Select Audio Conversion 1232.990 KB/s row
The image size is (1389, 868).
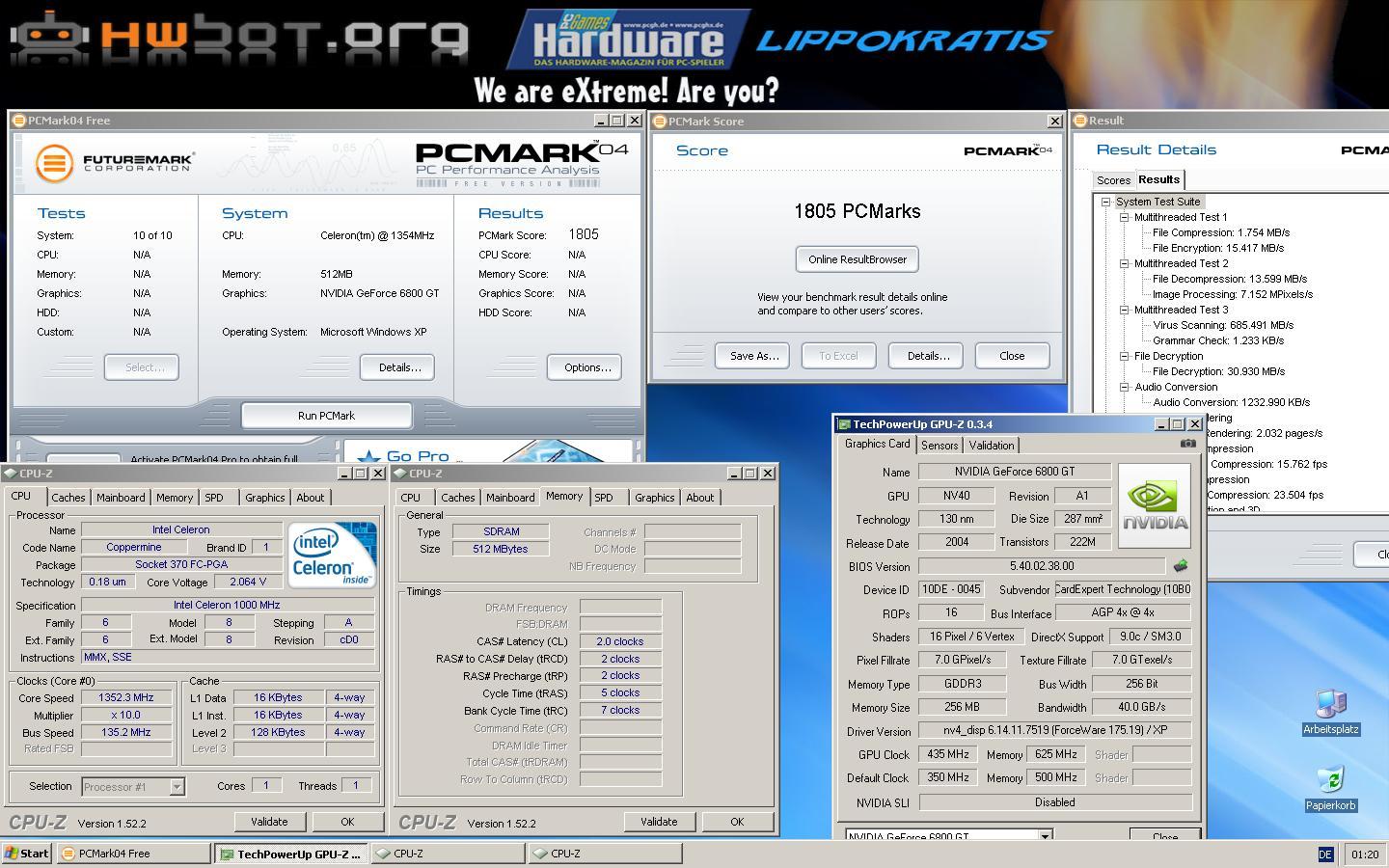(x=1231, y=402)
